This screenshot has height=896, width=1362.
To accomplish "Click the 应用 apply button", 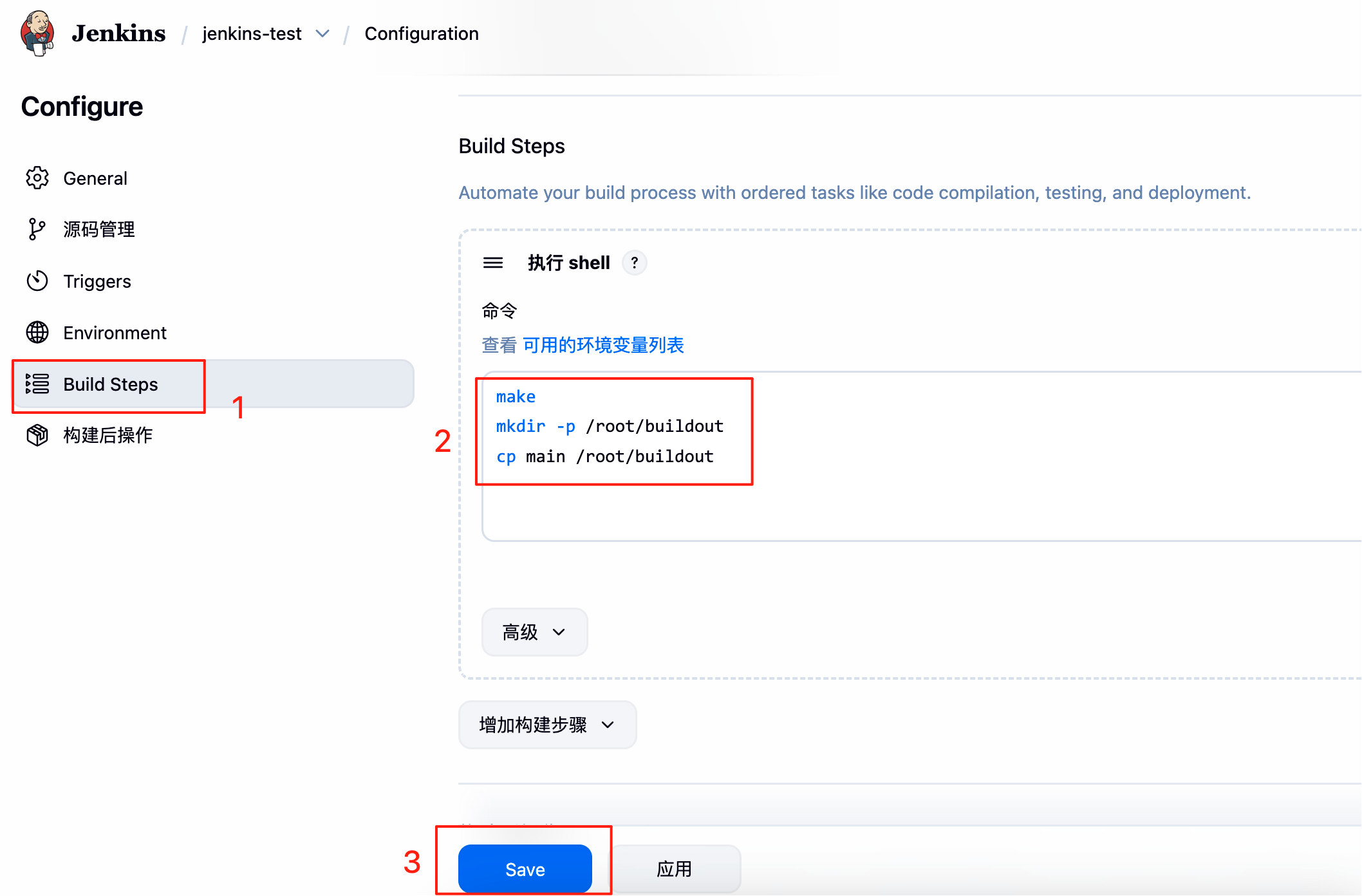I will click(675, 869).
